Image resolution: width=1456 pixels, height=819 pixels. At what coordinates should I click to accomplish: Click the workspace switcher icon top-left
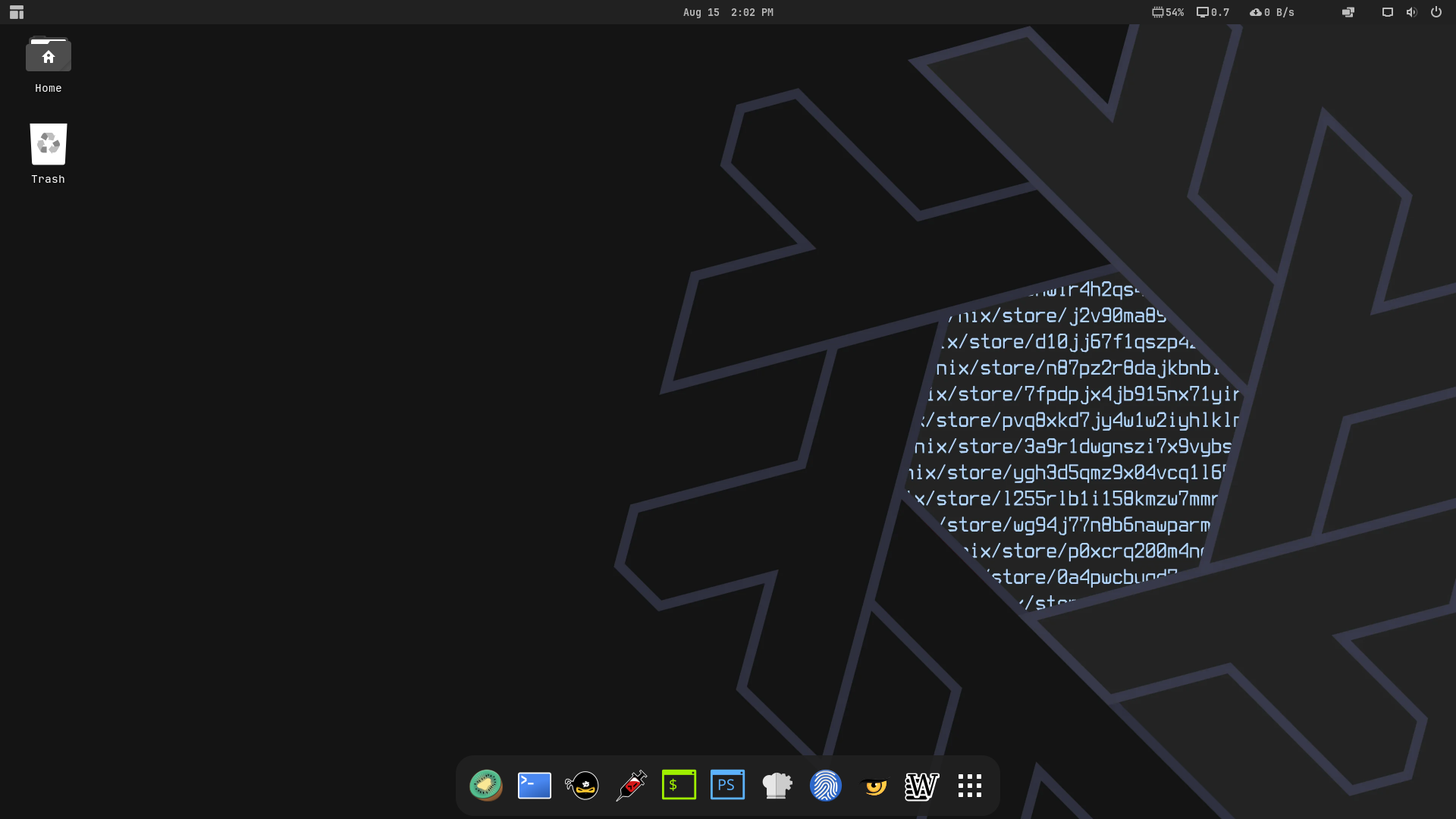coord(16,12)
